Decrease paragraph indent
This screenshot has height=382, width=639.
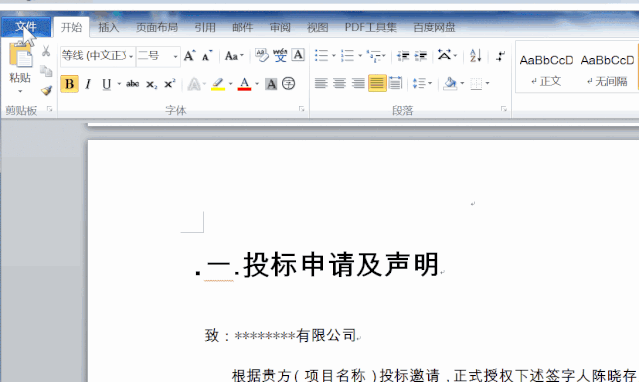click(403, 56)
